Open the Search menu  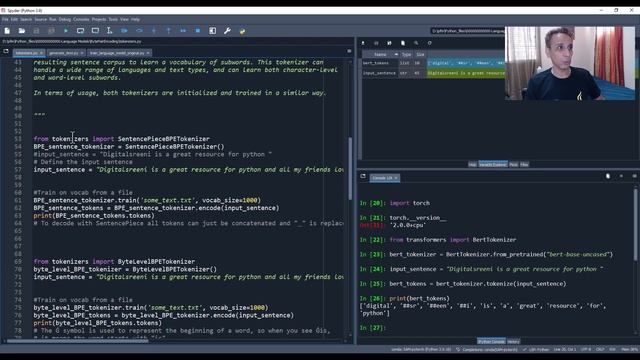click(26, 19)
